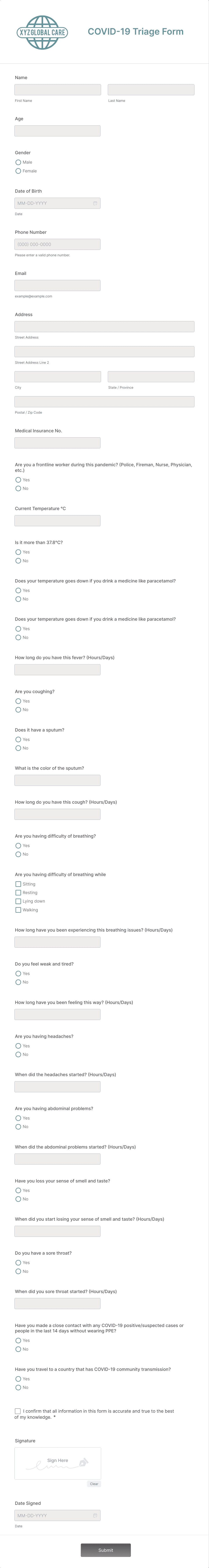Screen dimensions: 209x1568
Task: Click the XYZ Global Care logo
Action: click(x=42, y=32)
